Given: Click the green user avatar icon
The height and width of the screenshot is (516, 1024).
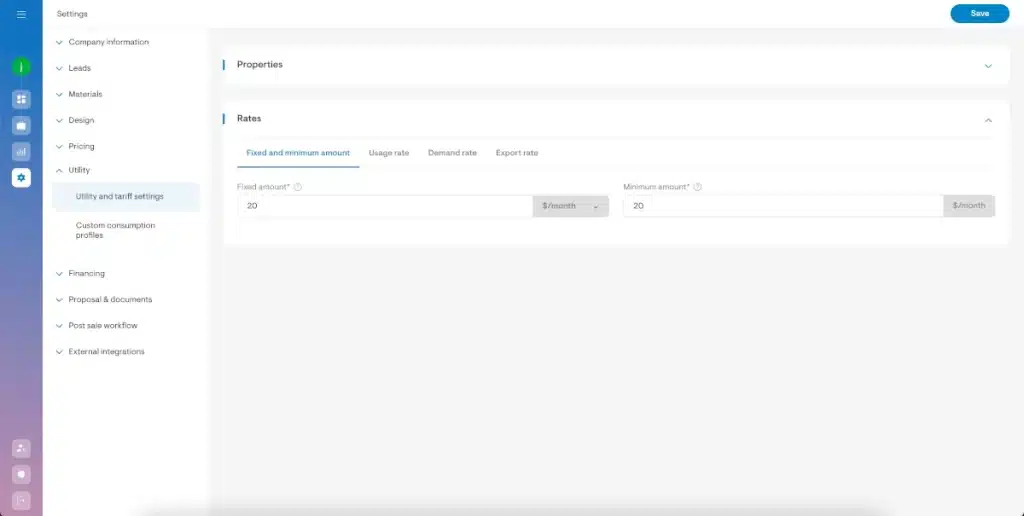Looking at the screenshot, I should (21, 67).
